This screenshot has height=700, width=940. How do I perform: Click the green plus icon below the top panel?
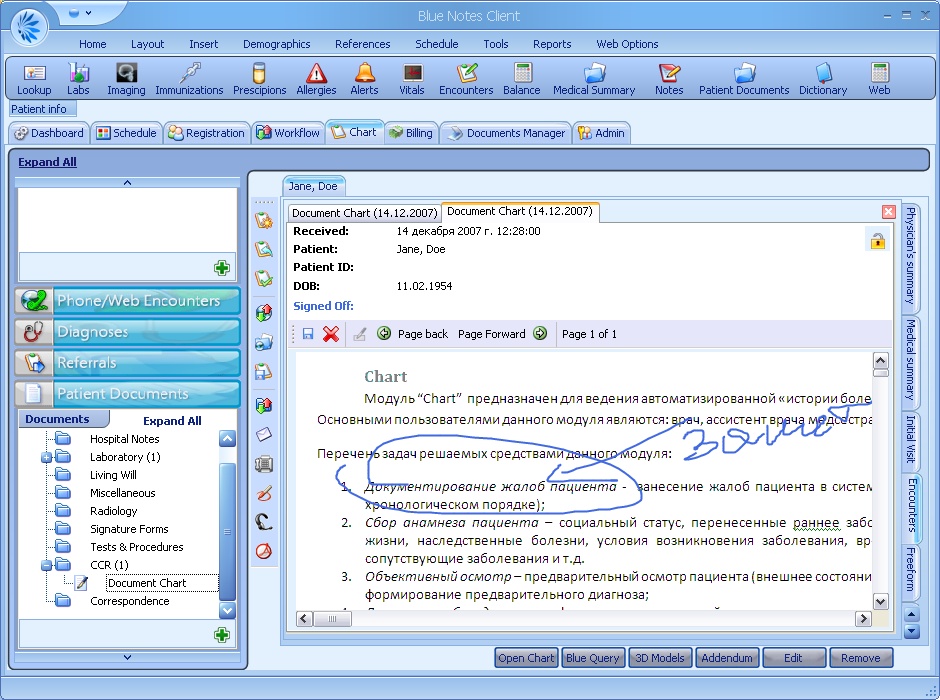click(x=222, y=268)
